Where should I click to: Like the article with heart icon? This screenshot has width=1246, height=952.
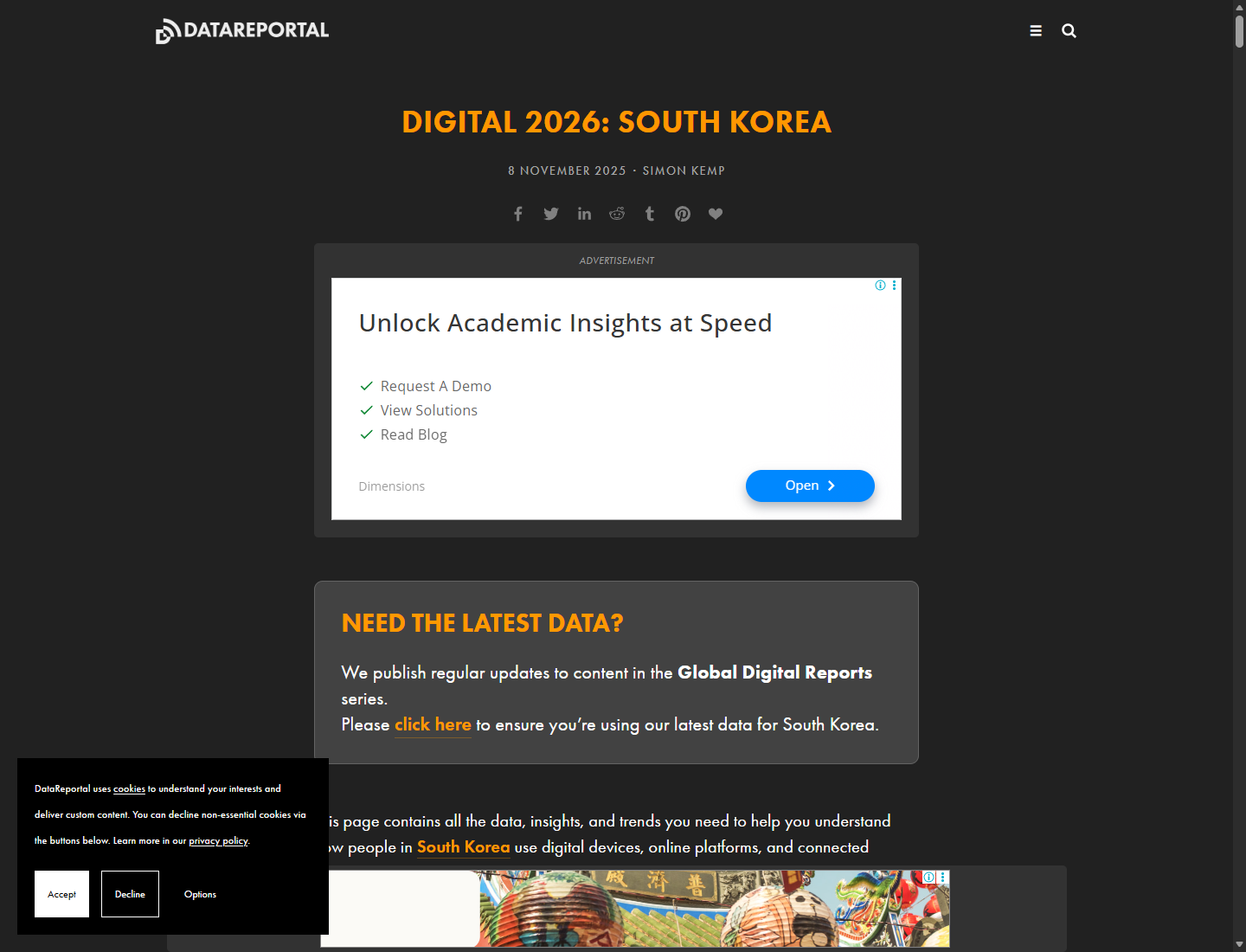tap(716, 214)
